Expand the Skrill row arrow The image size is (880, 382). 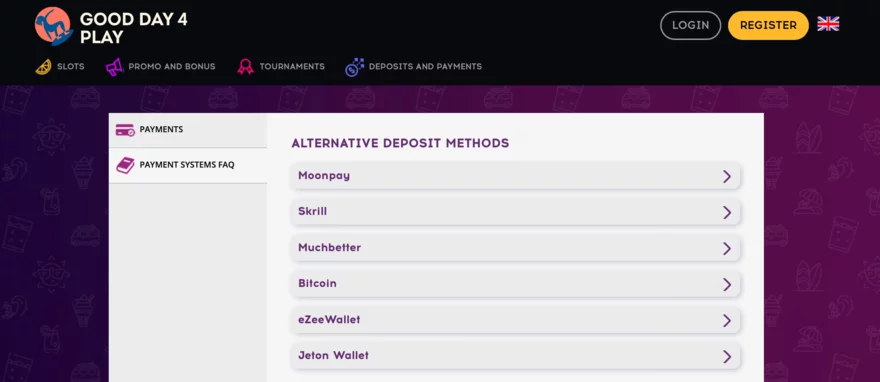point(727,213)
